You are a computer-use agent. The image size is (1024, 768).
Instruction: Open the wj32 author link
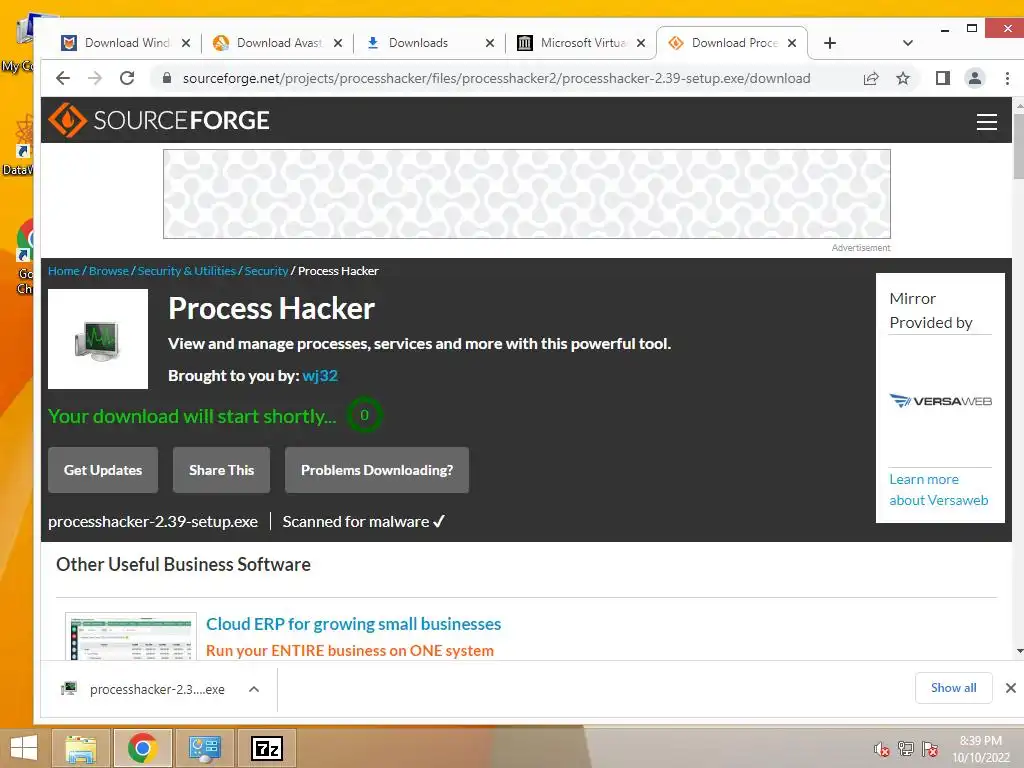coord(320,376)
